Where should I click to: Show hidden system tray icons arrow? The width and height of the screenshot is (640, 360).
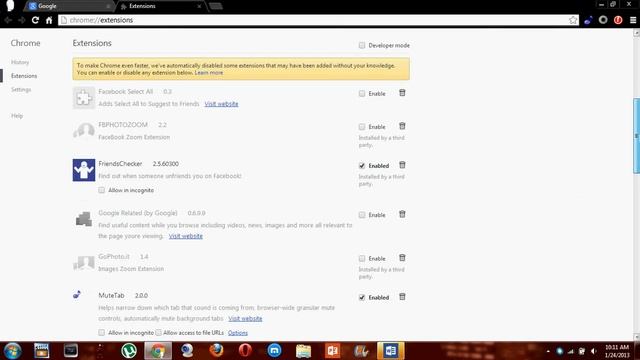(548, 351)
